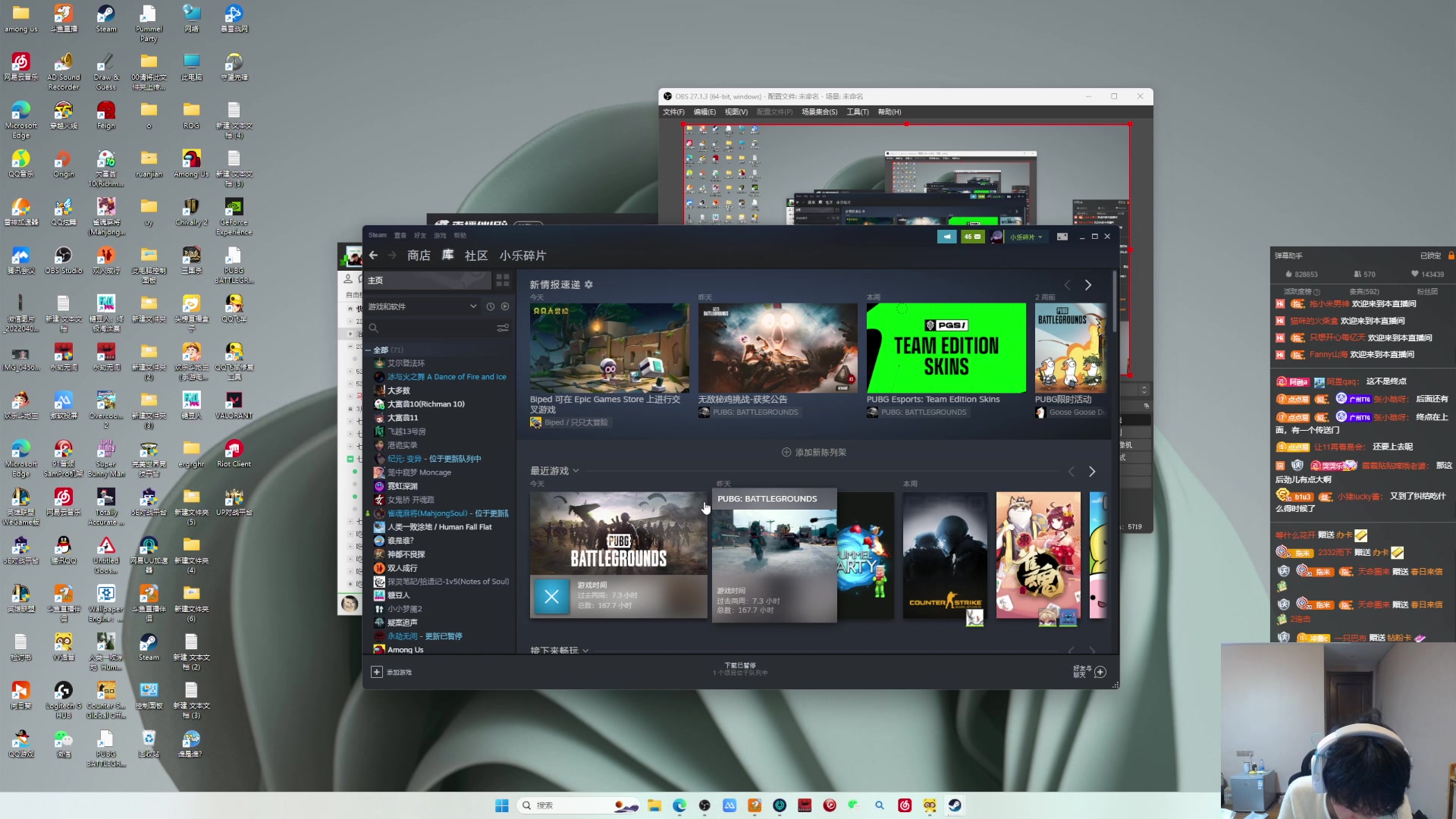Image resolution: width=1456 pixels, height=819 pixels.
Task: Switch to Steam on the taskbar
Action: [955, 805]
